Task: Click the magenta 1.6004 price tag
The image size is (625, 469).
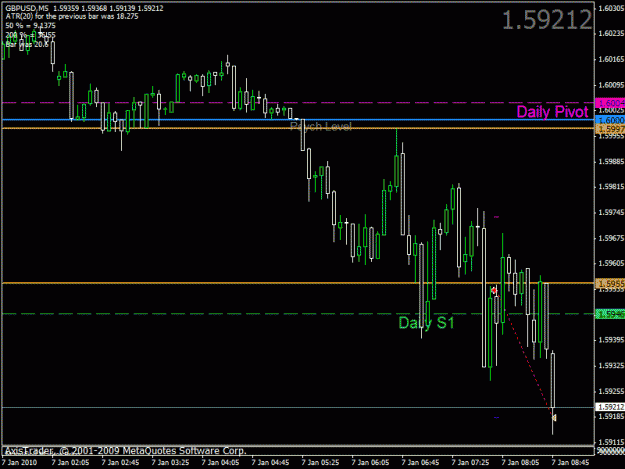Action: coord(610,103)
